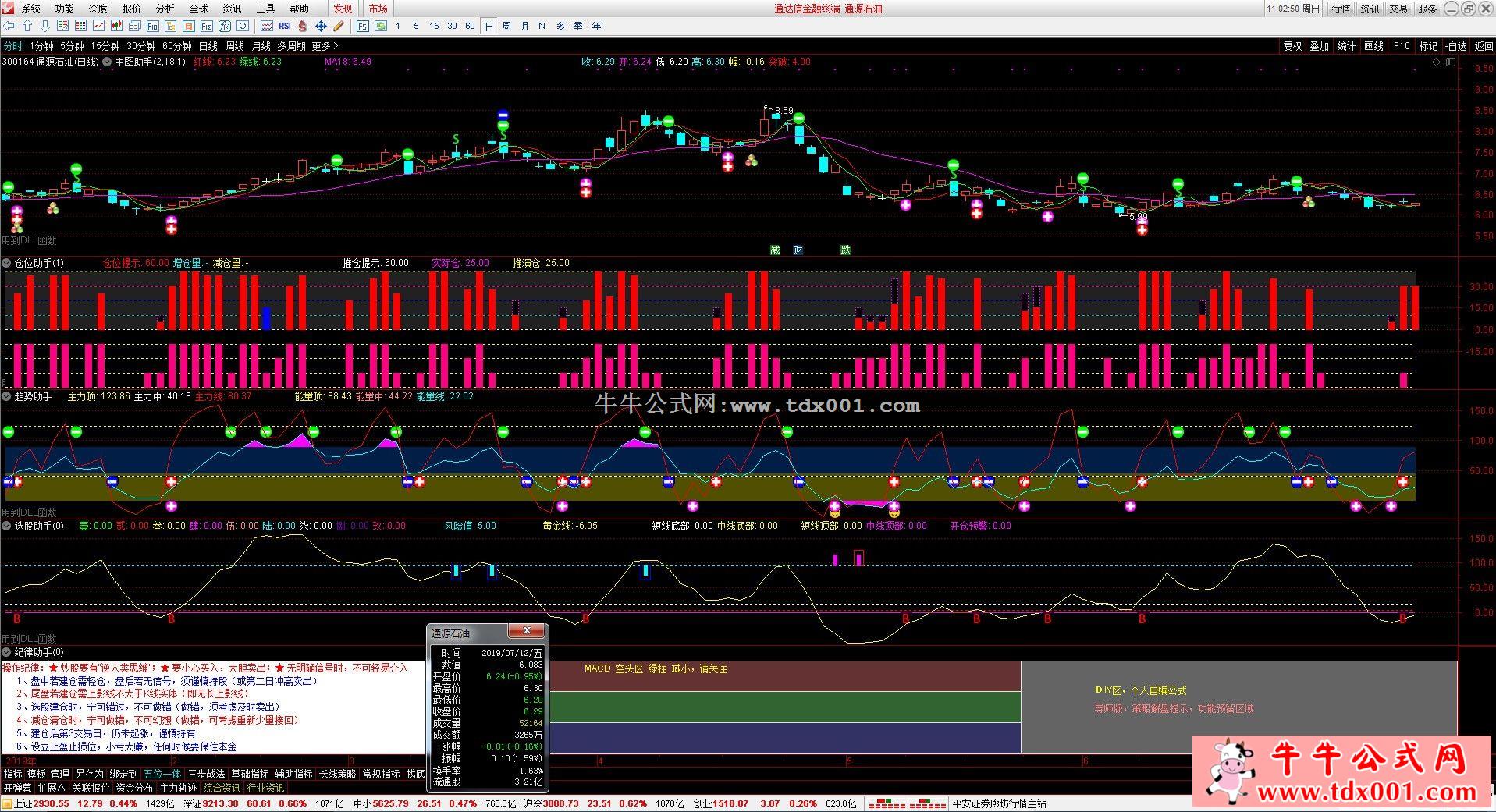The width and height of the screenshot is (1496, 812).
Task: Switch to 五位一体 indicator tab
Action: coord(162,774)
